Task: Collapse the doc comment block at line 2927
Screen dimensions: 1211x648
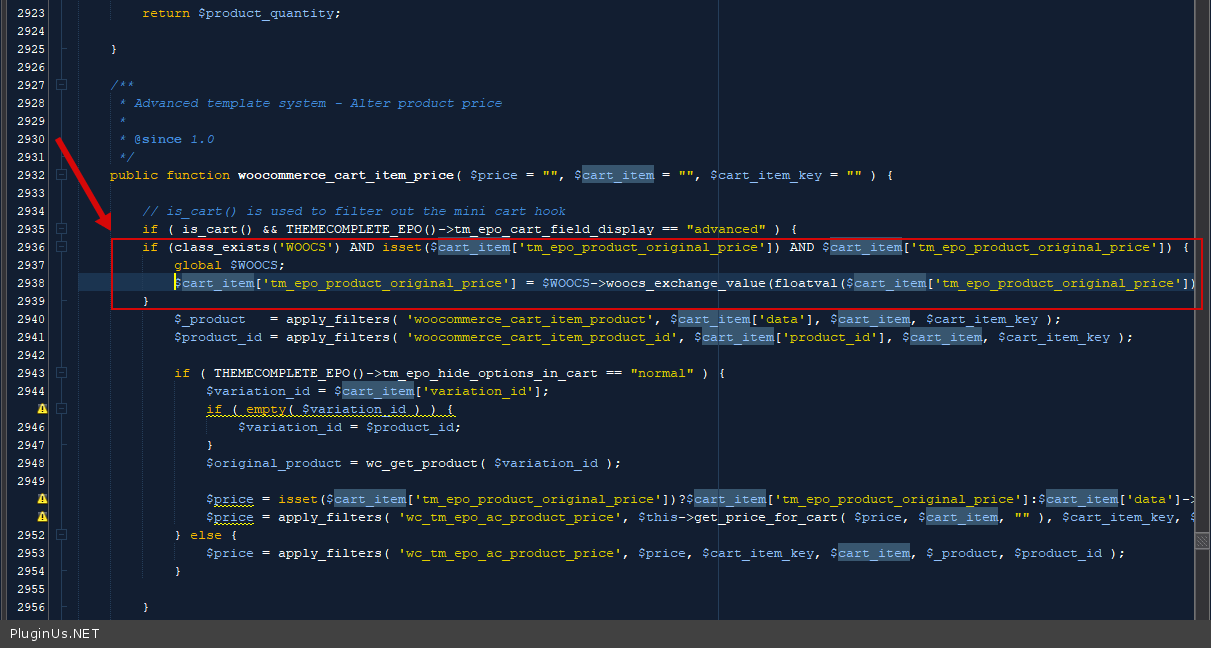Action: tap(61, 85)
